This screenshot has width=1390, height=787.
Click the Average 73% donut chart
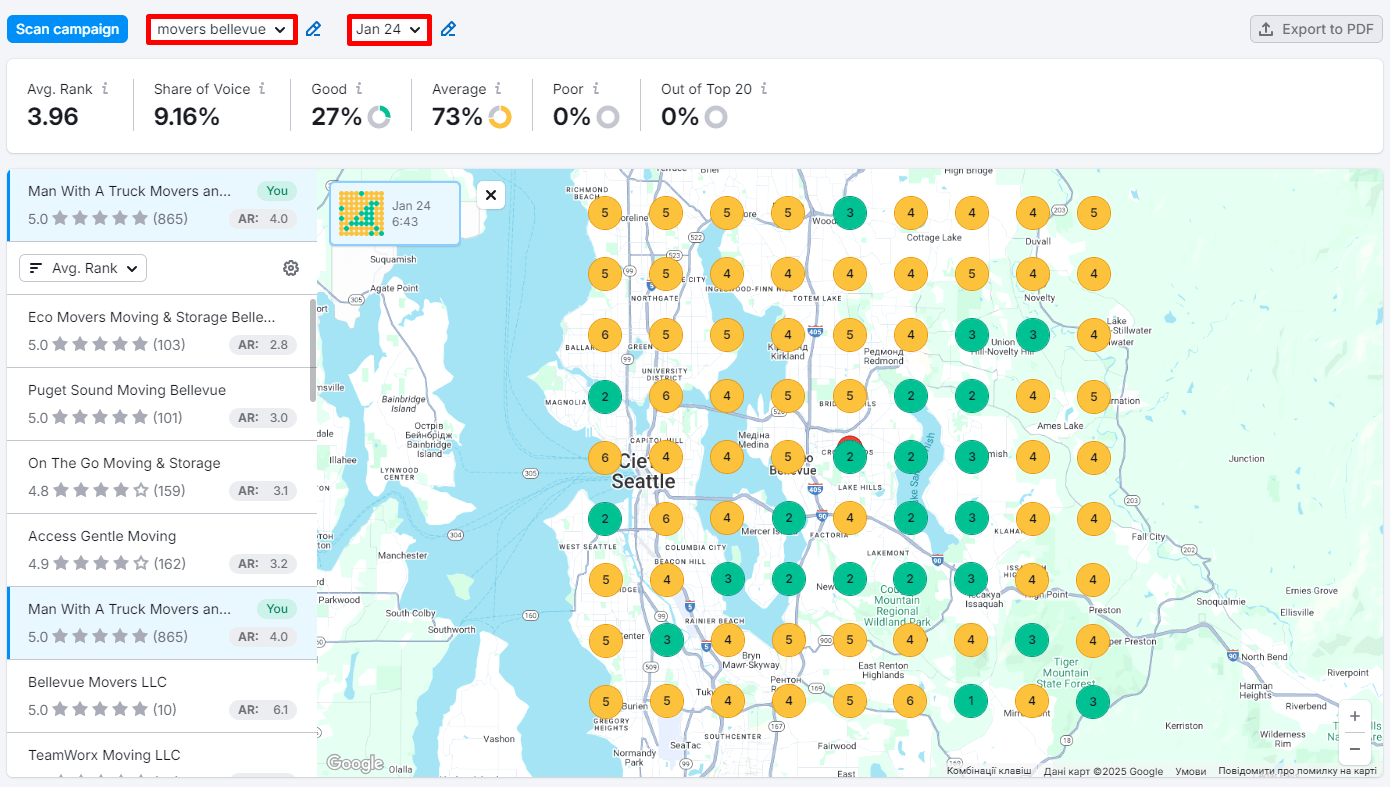500,117
